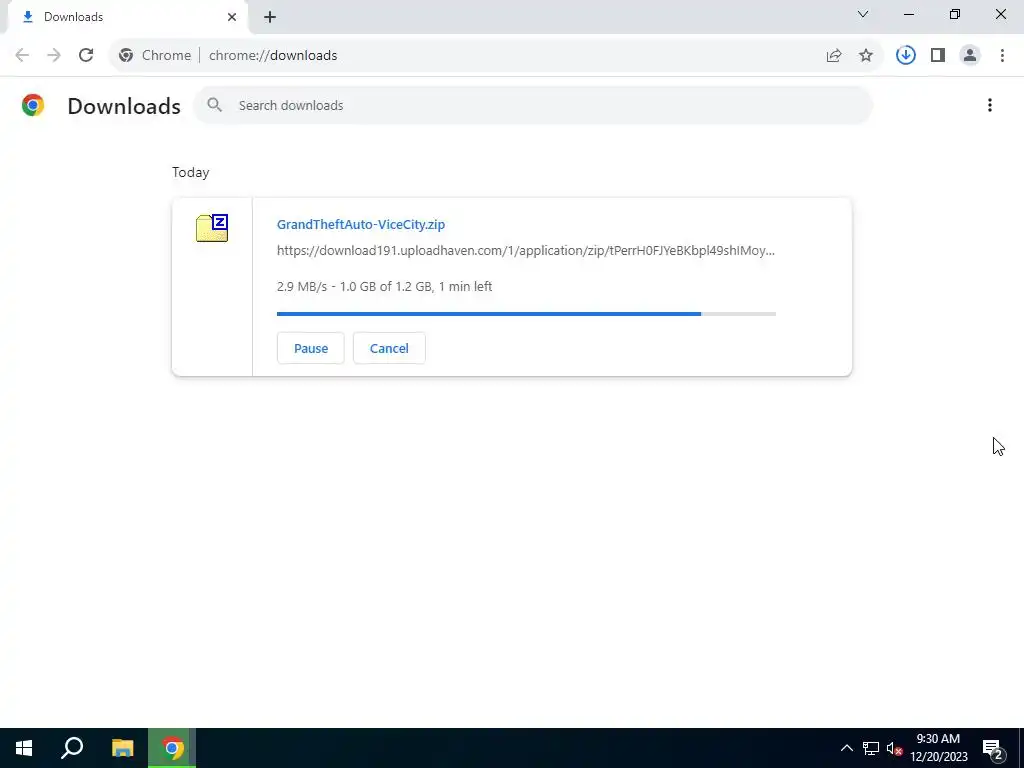Pause the ViceCity download
This screenshot has height=768, width=1024.
[x=311, y=348]
